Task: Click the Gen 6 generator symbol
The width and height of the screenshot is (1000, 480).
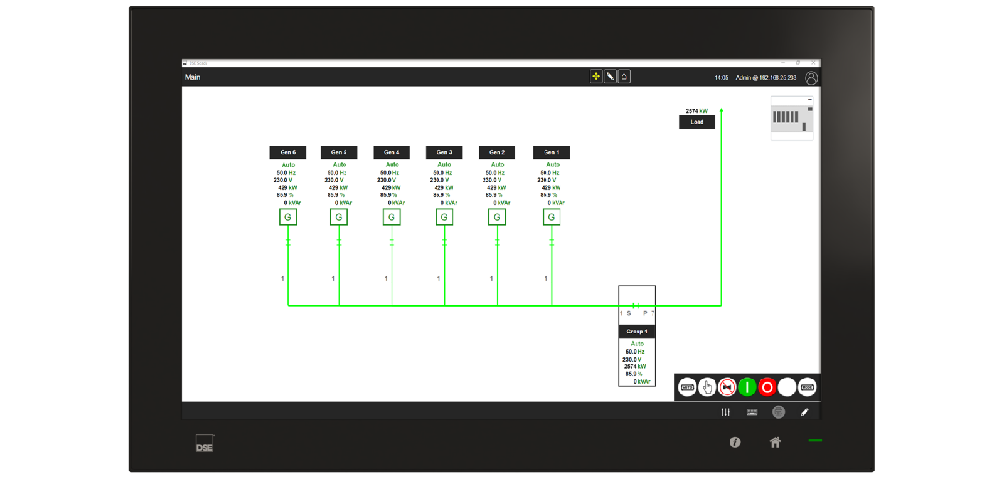Action: point(287,217)
